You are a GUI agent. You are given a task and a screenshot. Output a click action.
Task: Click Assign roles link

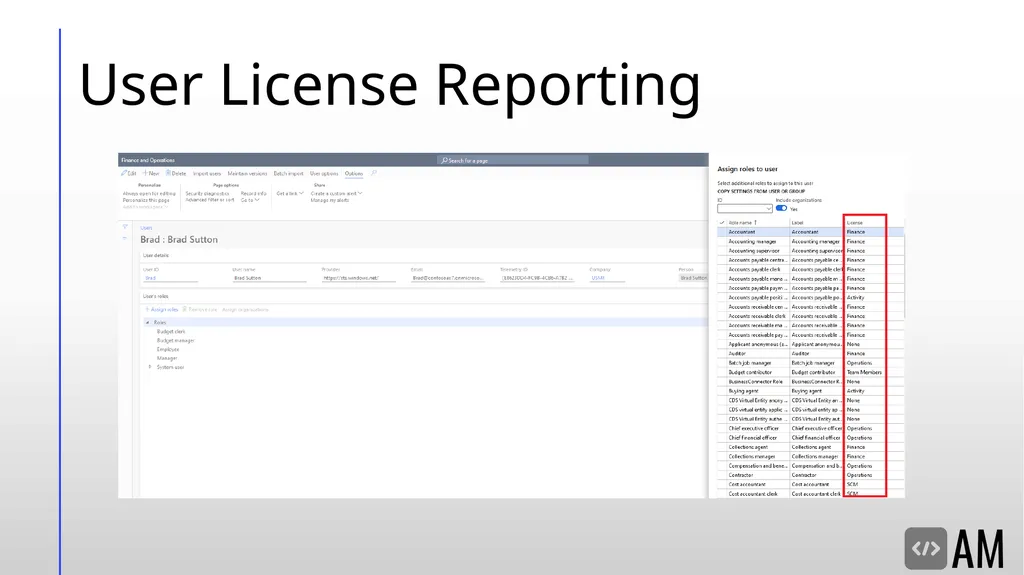point(161,310)
